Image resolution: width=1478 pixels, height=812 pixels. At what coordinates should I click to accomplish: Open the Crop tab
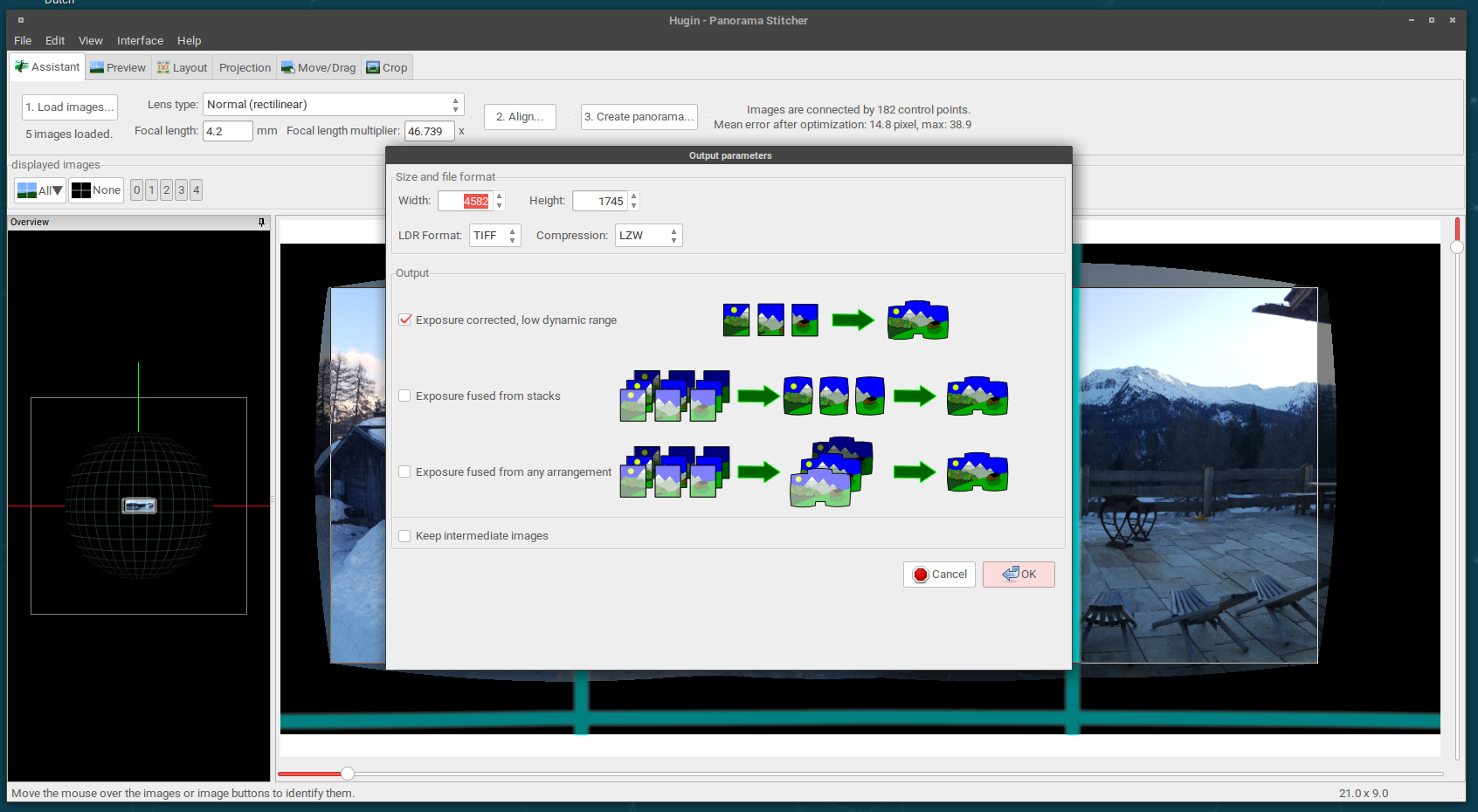click(387, 68)
